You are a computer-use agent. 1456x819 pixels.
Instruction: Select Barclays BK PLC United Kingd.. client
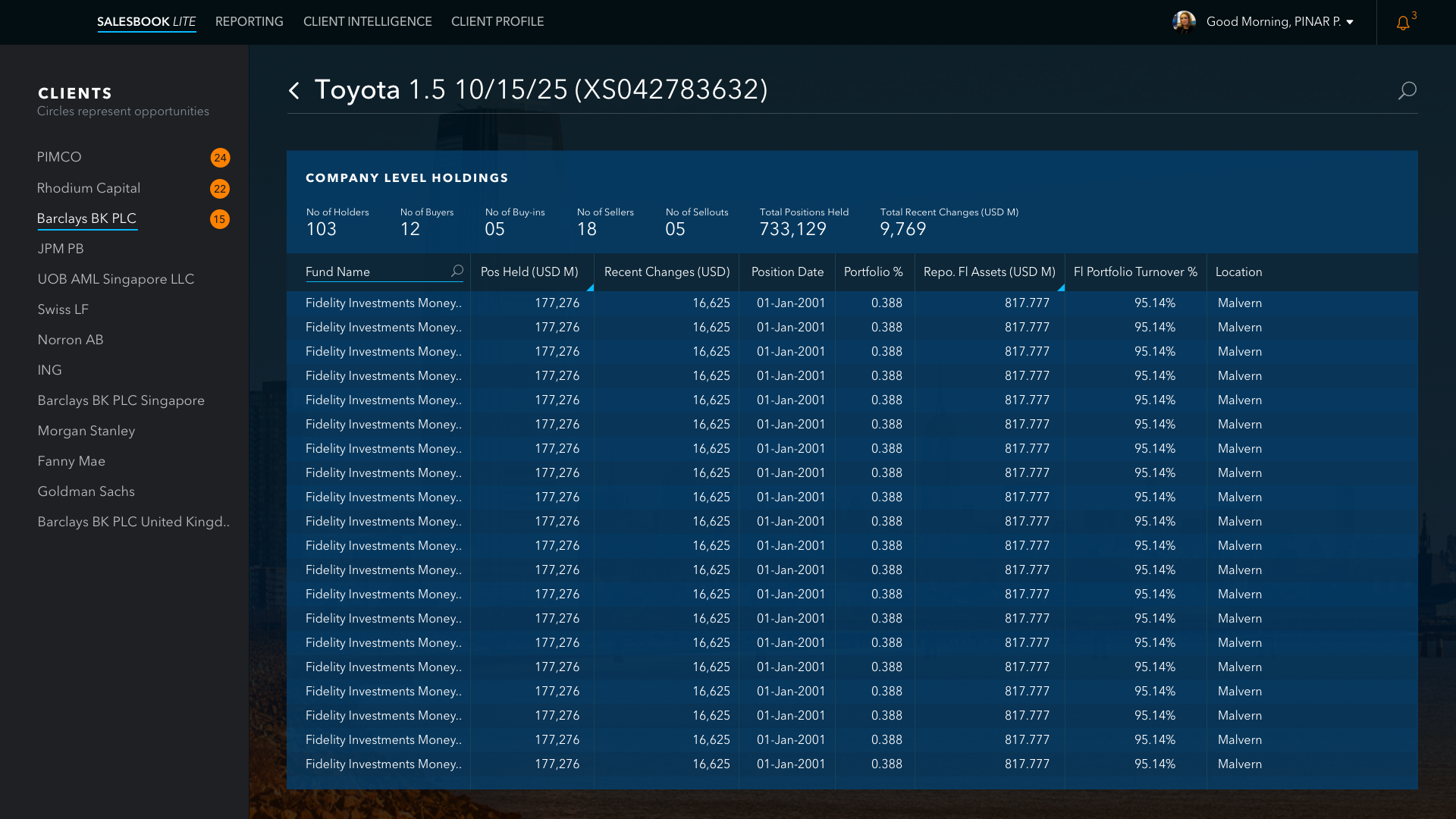pyautogui.click(x=133, y=522)
